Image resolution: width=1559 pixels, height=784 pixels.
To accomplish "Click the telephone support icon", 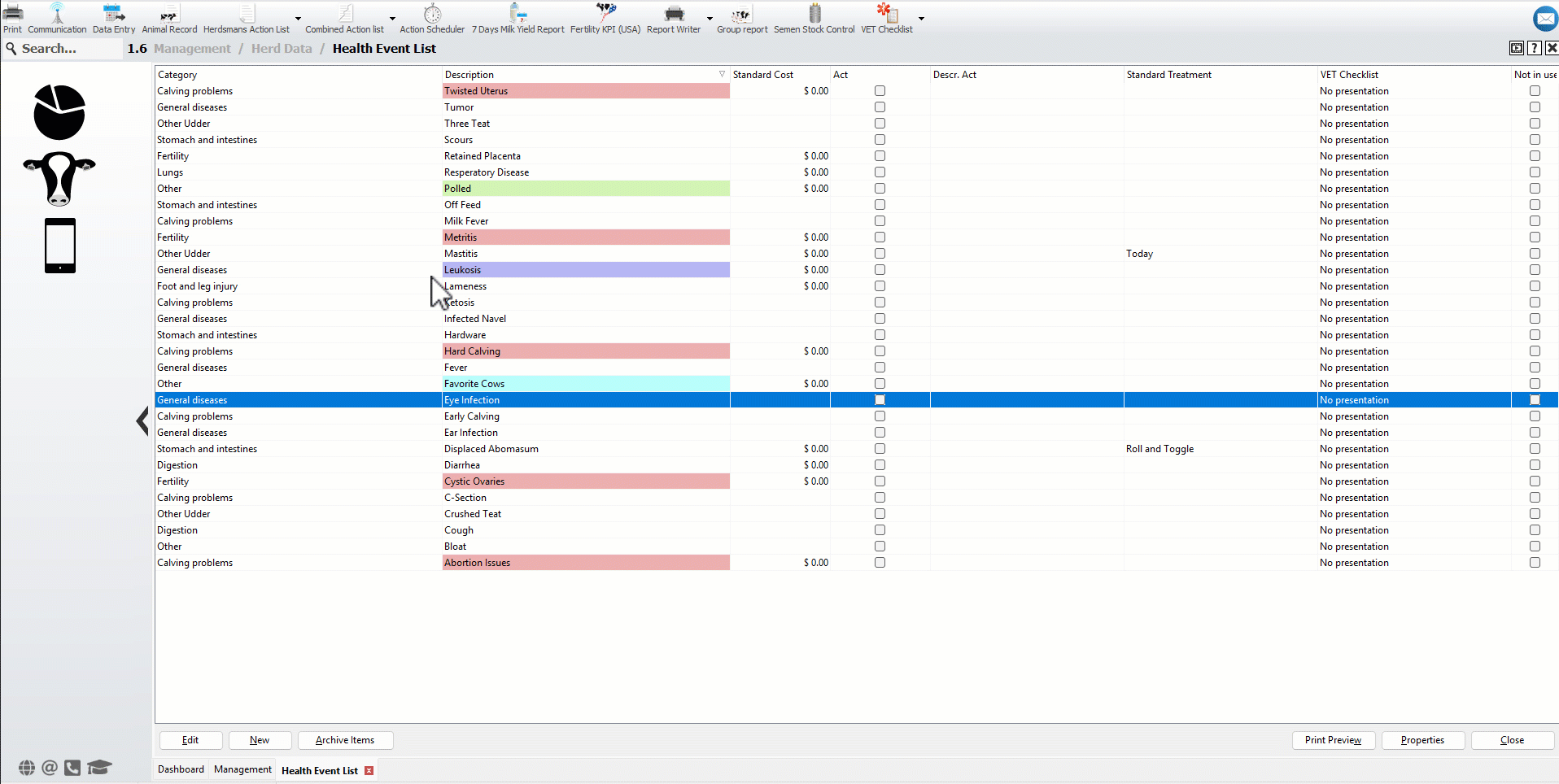I will (x=72, y=767).
